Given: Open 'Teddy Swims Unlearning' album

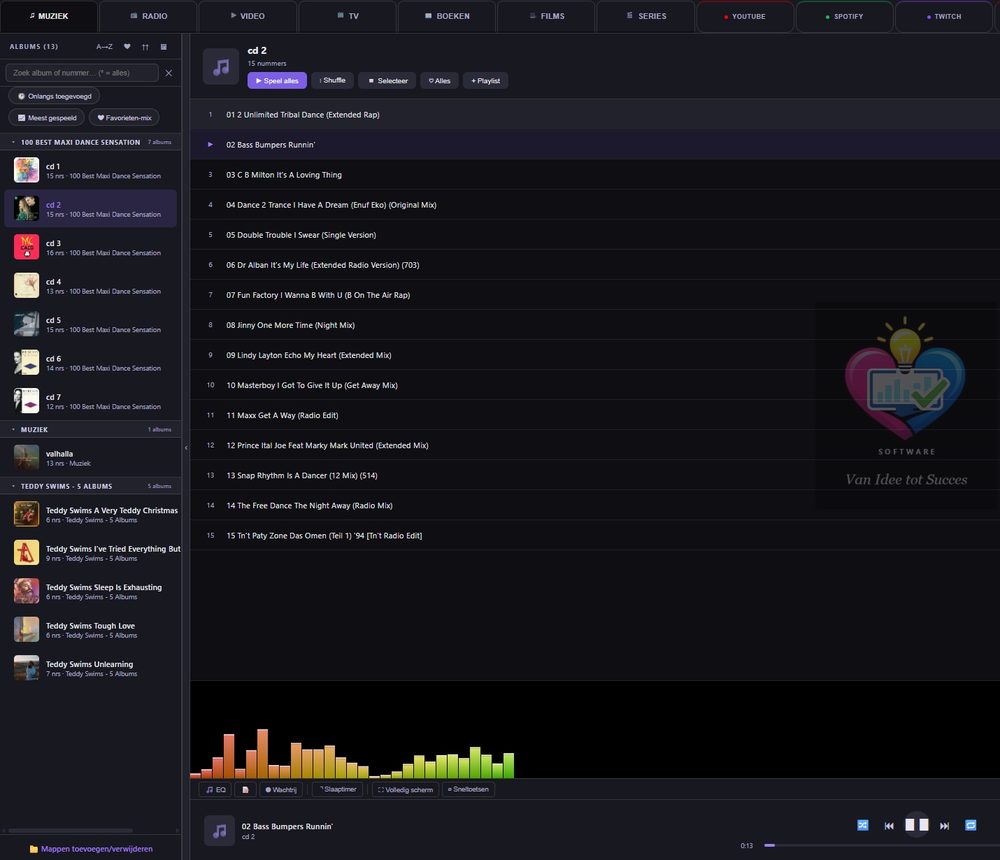Looking at the screenshot, I should [91, 668].
